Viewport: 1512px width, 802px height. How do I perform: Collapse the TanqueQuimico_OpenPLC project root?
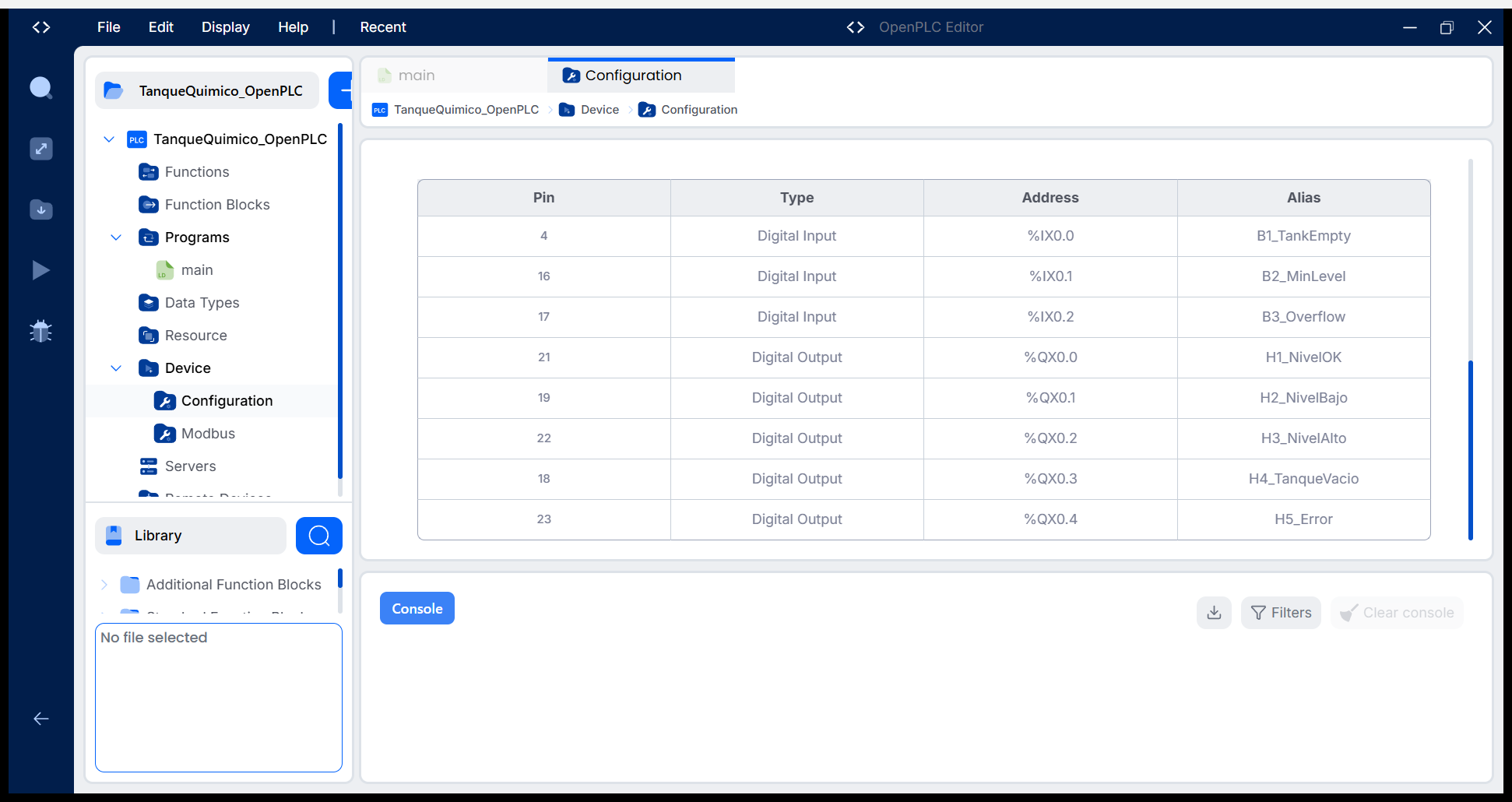[x=109, y=139]
